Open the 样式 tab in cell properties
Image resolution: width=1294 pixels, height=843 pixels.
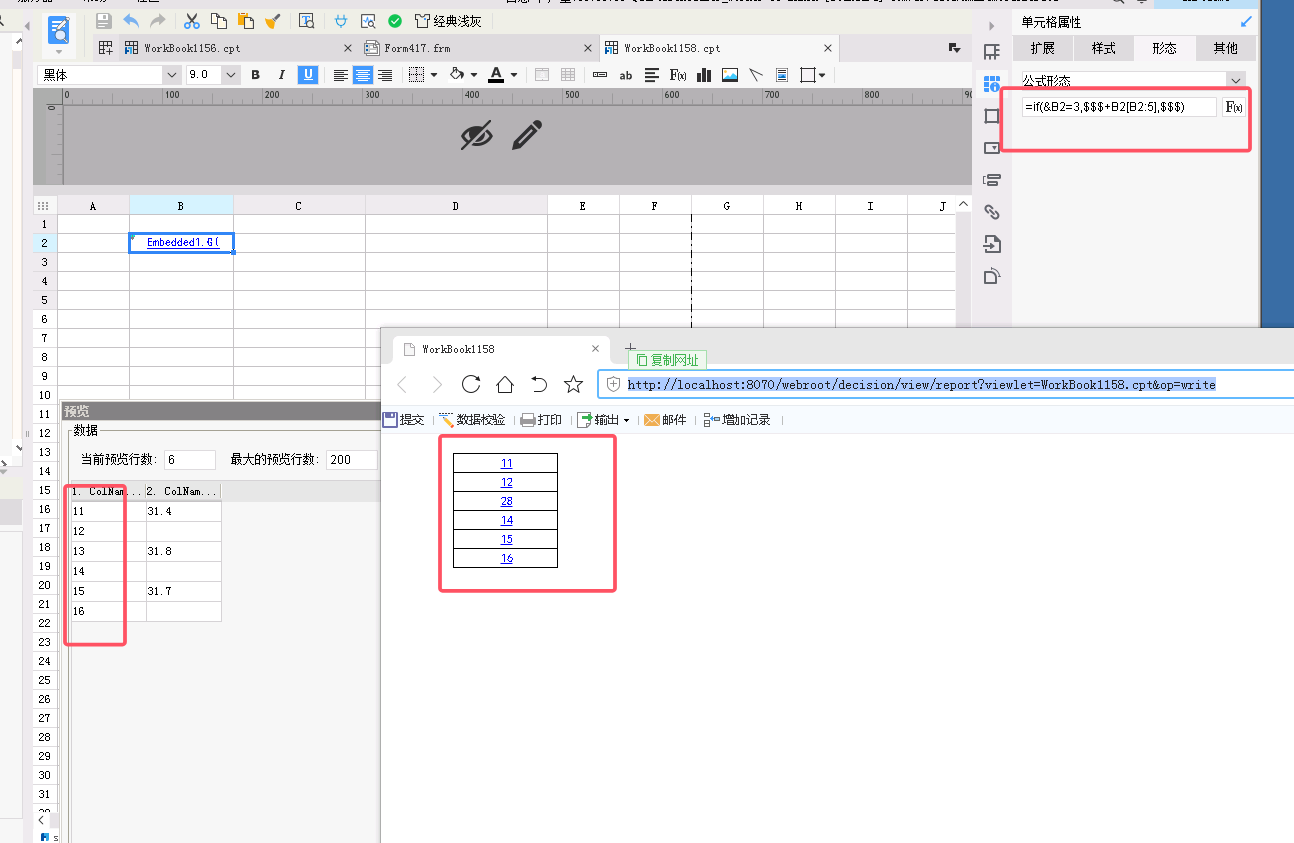1103,48
